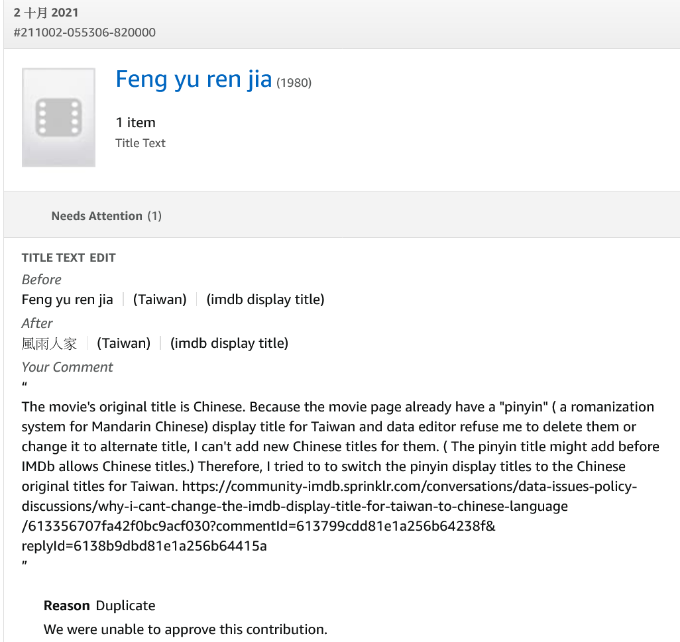Open the blue "Feng yu ren jia" title link
680x642 pixels.
tap(194, 80)
